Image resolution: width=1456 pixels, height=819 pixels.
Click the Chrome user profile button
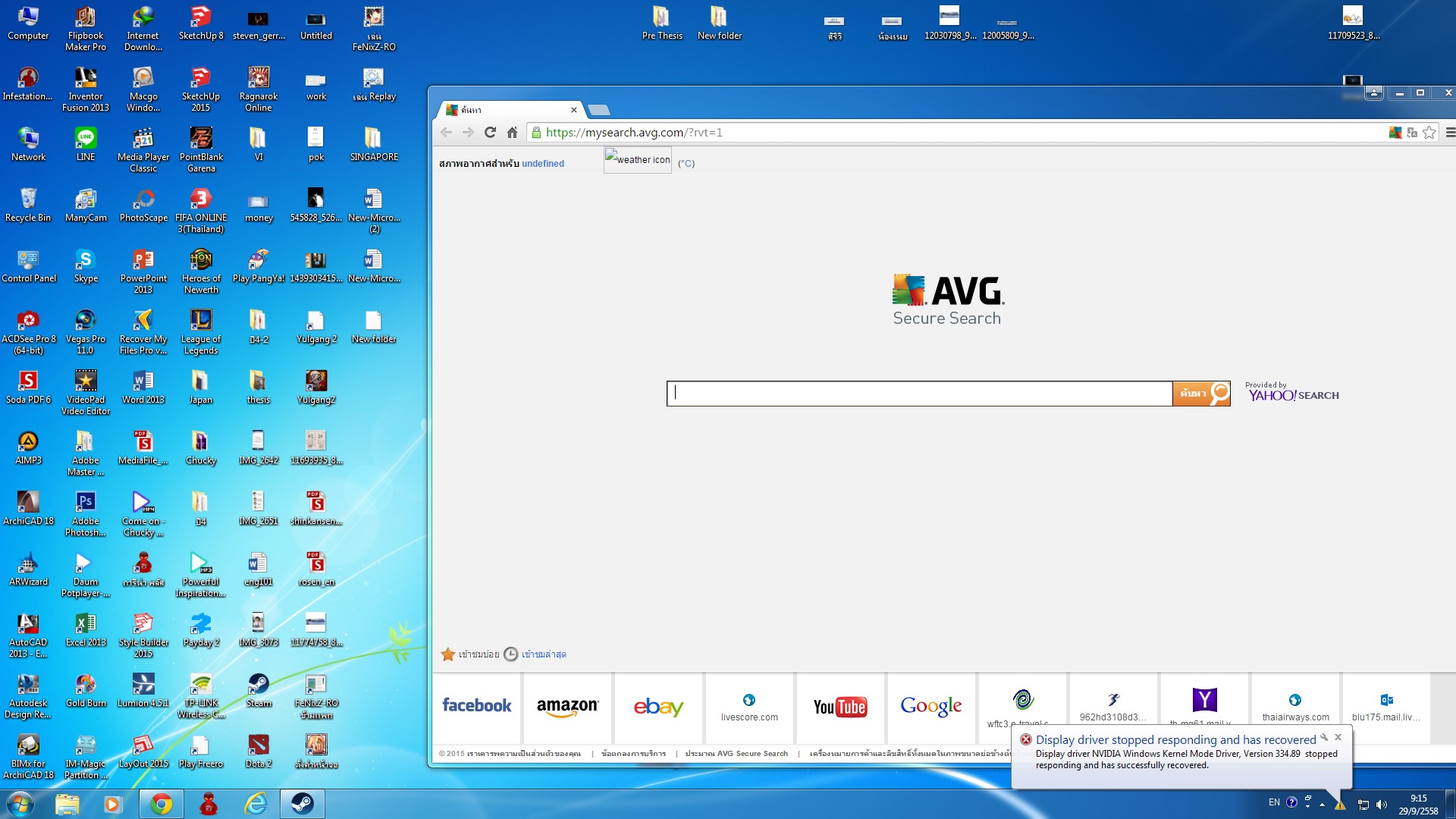1373,93
